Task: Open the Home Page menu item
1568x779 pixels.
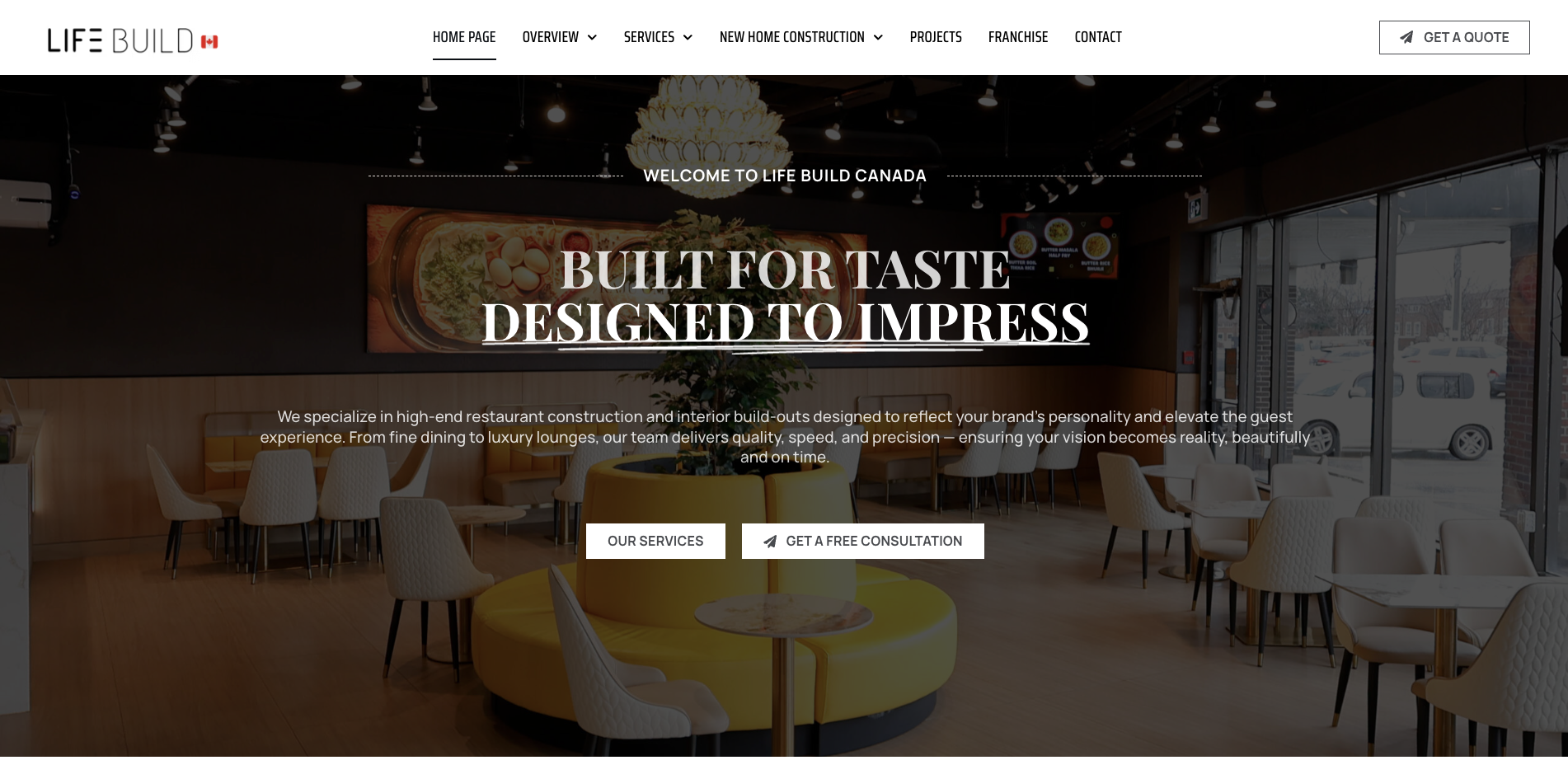Action: [x=464, y=37]
